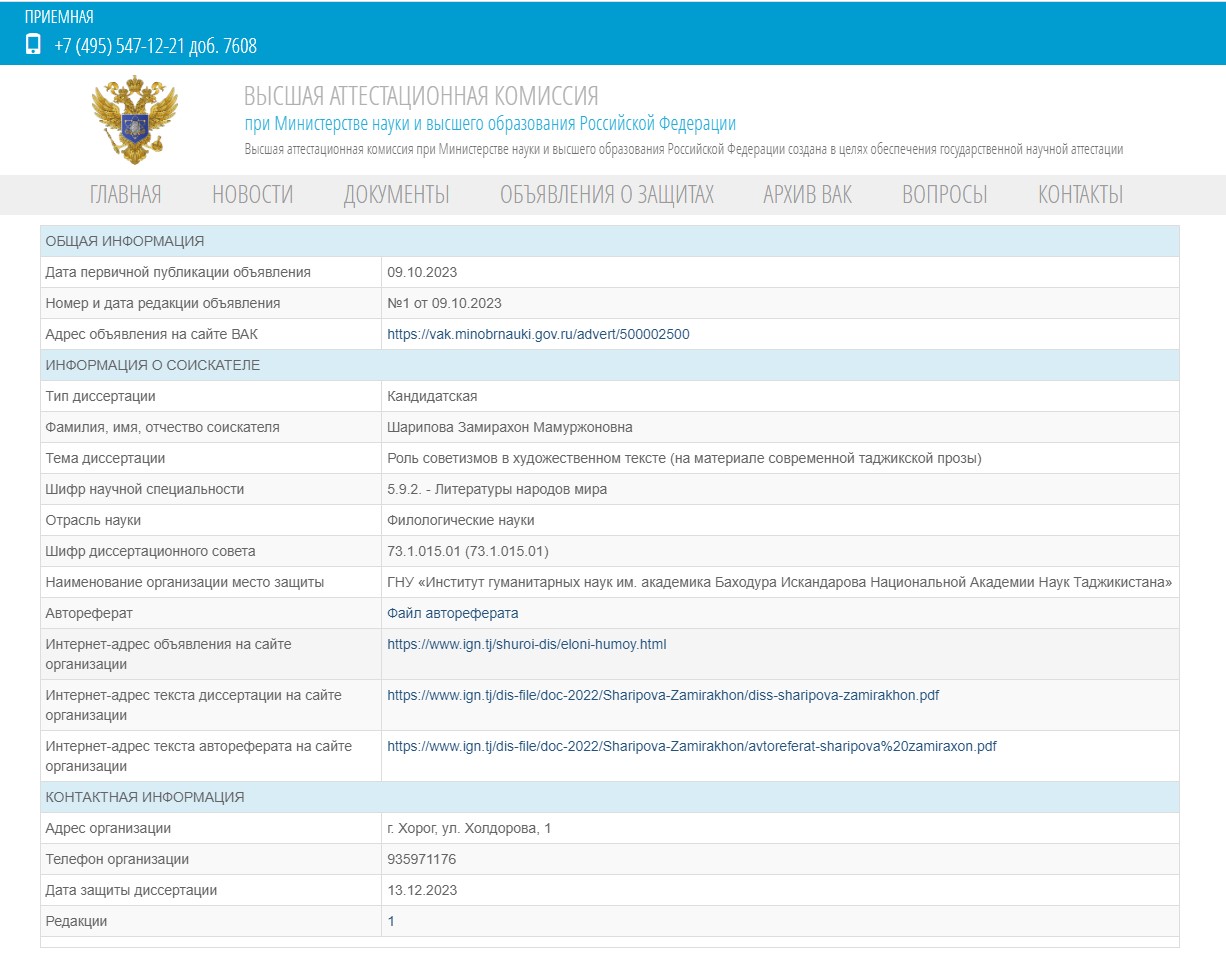The height and width of the screenshot is (959, 1226).
Task: Click the Адрес объявления на сайте ВАК label
Action: click(152, 334)
